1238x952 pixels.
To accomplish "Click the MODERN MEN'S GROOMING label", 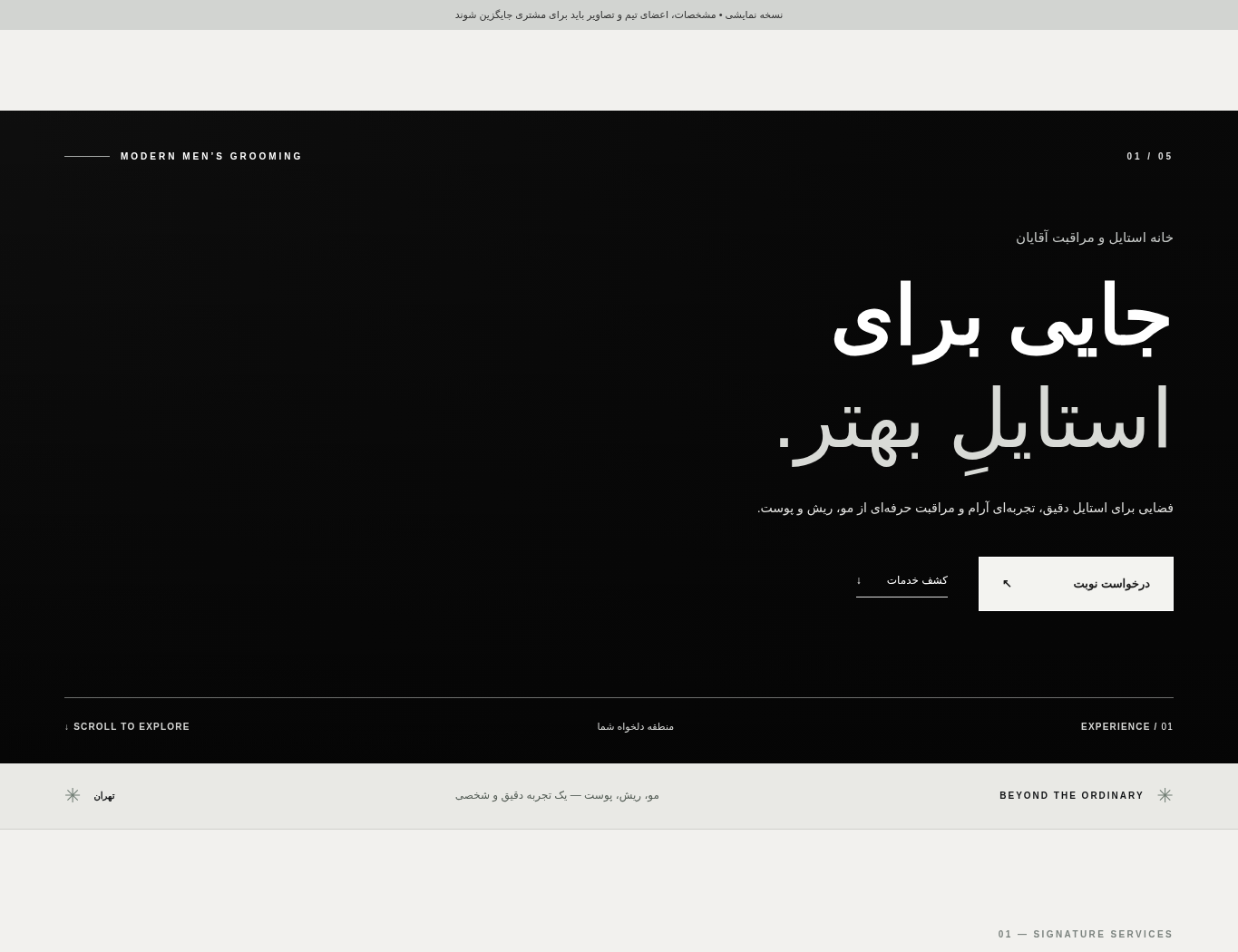I will point(211,157).
